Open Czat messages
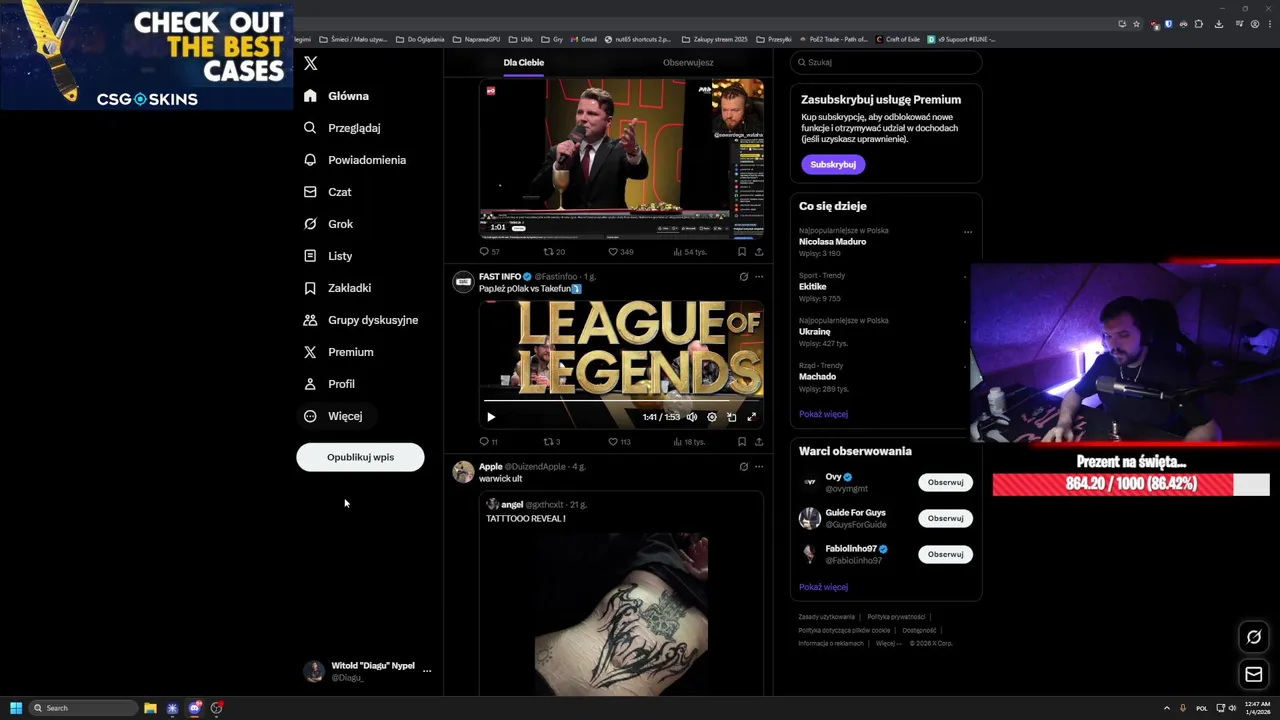1280x720 pixels. coord(328,192)
